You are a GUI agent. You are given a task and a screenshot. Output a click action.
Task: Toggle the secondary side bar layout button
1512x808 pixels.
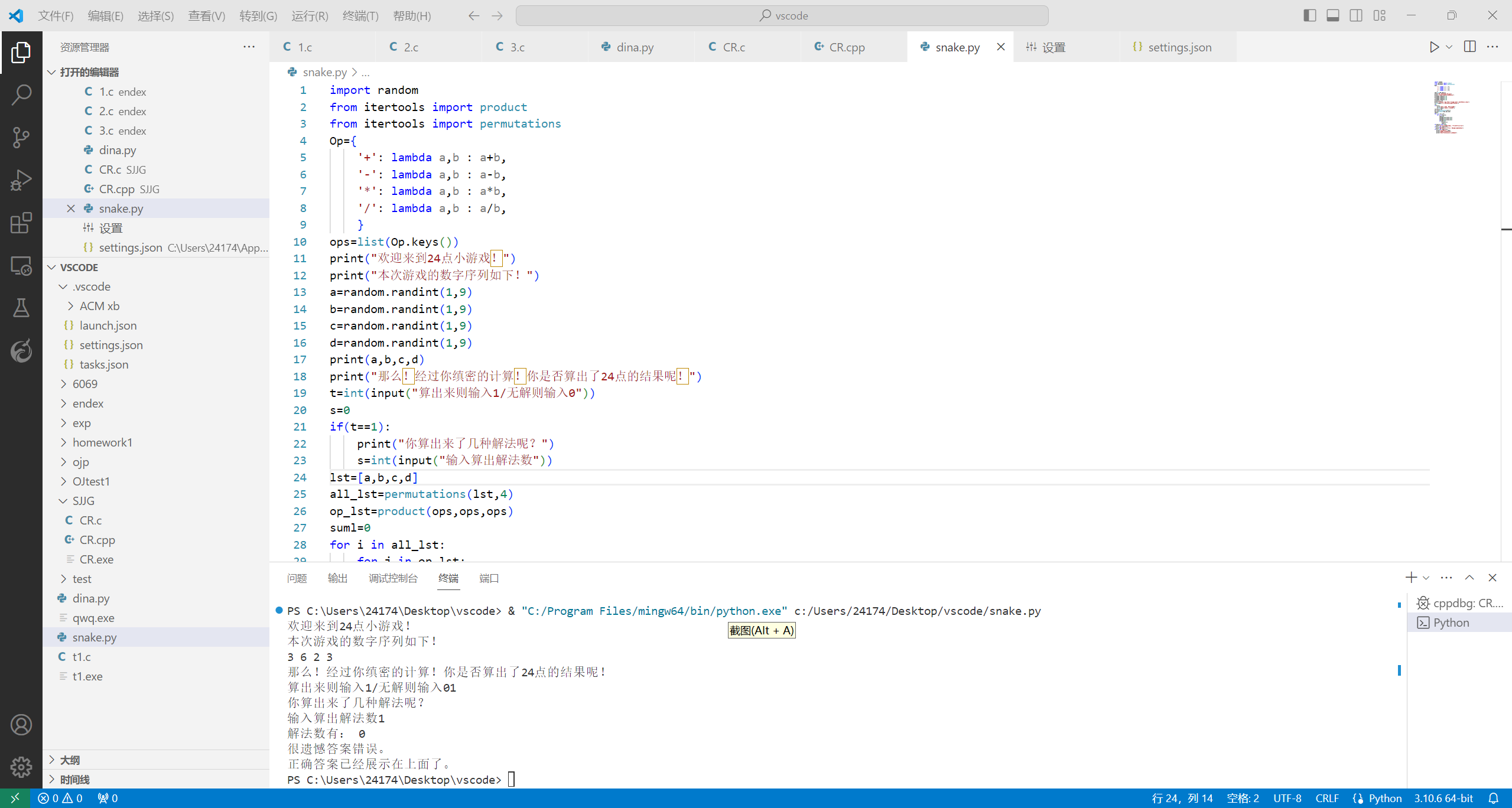[x=1356, y=16]
